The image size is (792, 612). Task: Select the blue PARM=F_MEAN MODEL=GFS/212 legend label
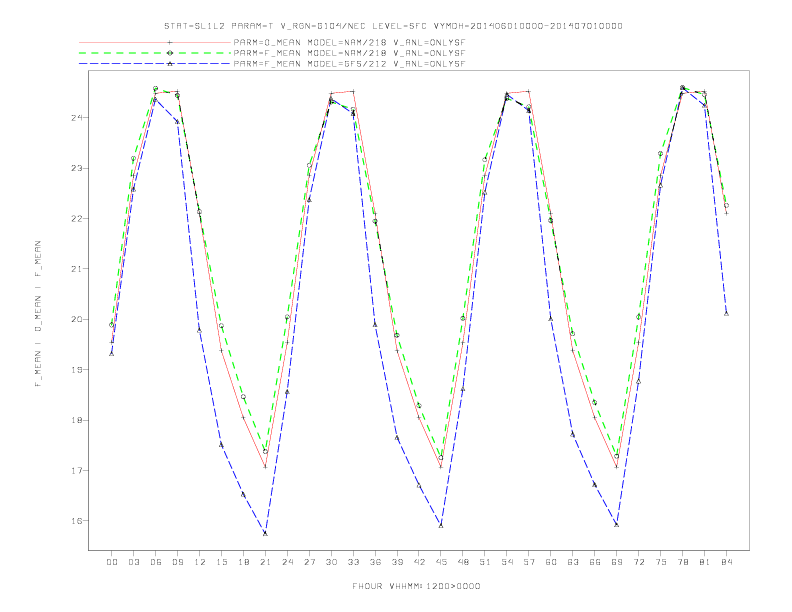[x=349, y=64]
